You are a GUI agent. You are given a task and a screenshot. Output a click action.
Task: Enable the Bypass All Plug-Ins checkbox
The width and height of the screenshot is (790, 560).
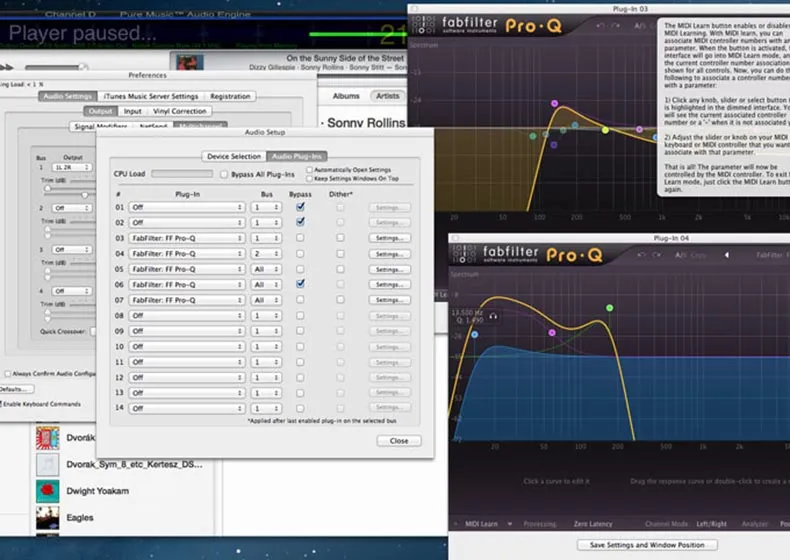pos(224,174)
